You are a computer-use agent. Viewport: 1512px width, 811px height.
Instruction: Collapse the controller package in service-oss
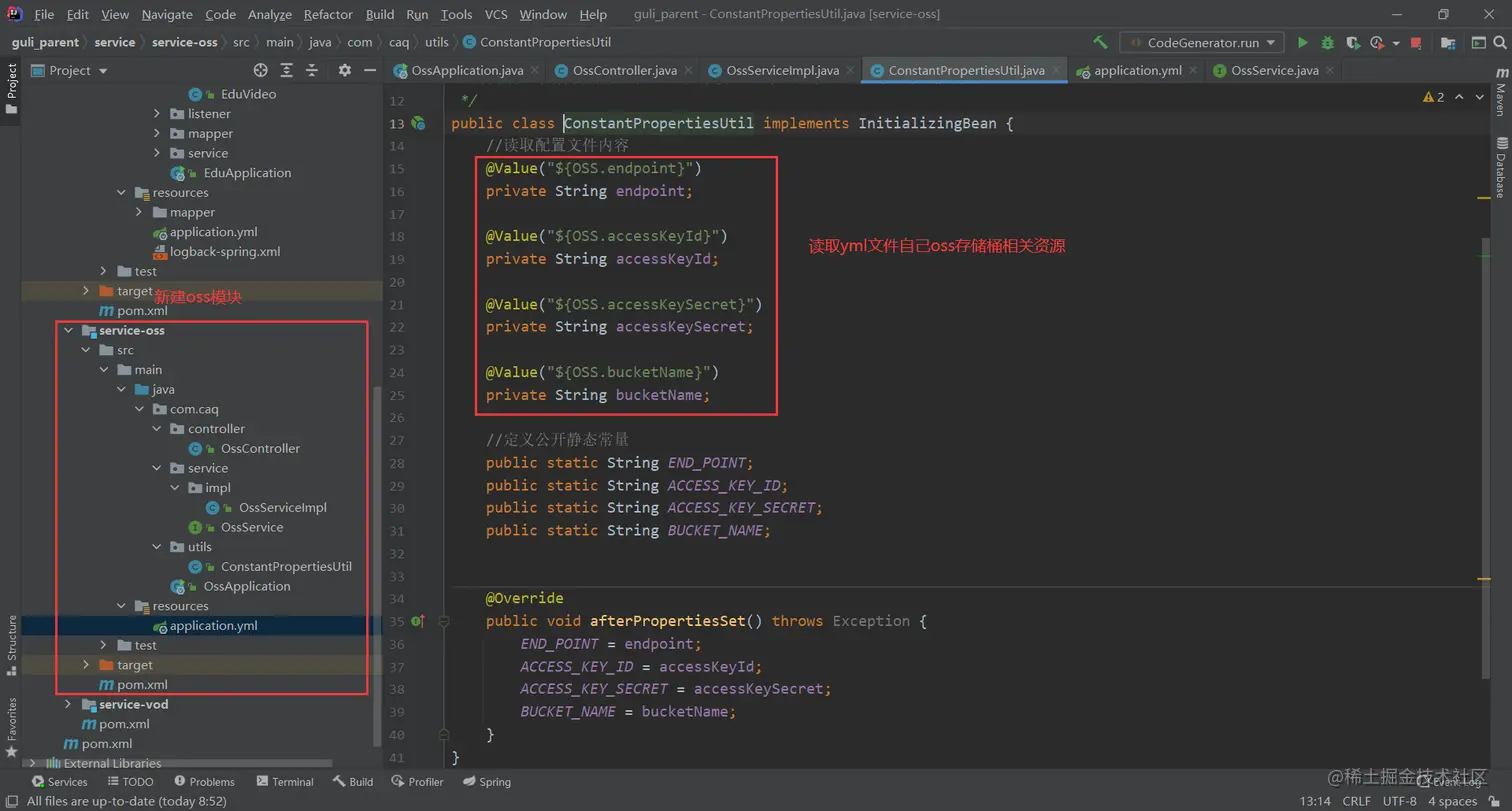(x=157, y=429)
